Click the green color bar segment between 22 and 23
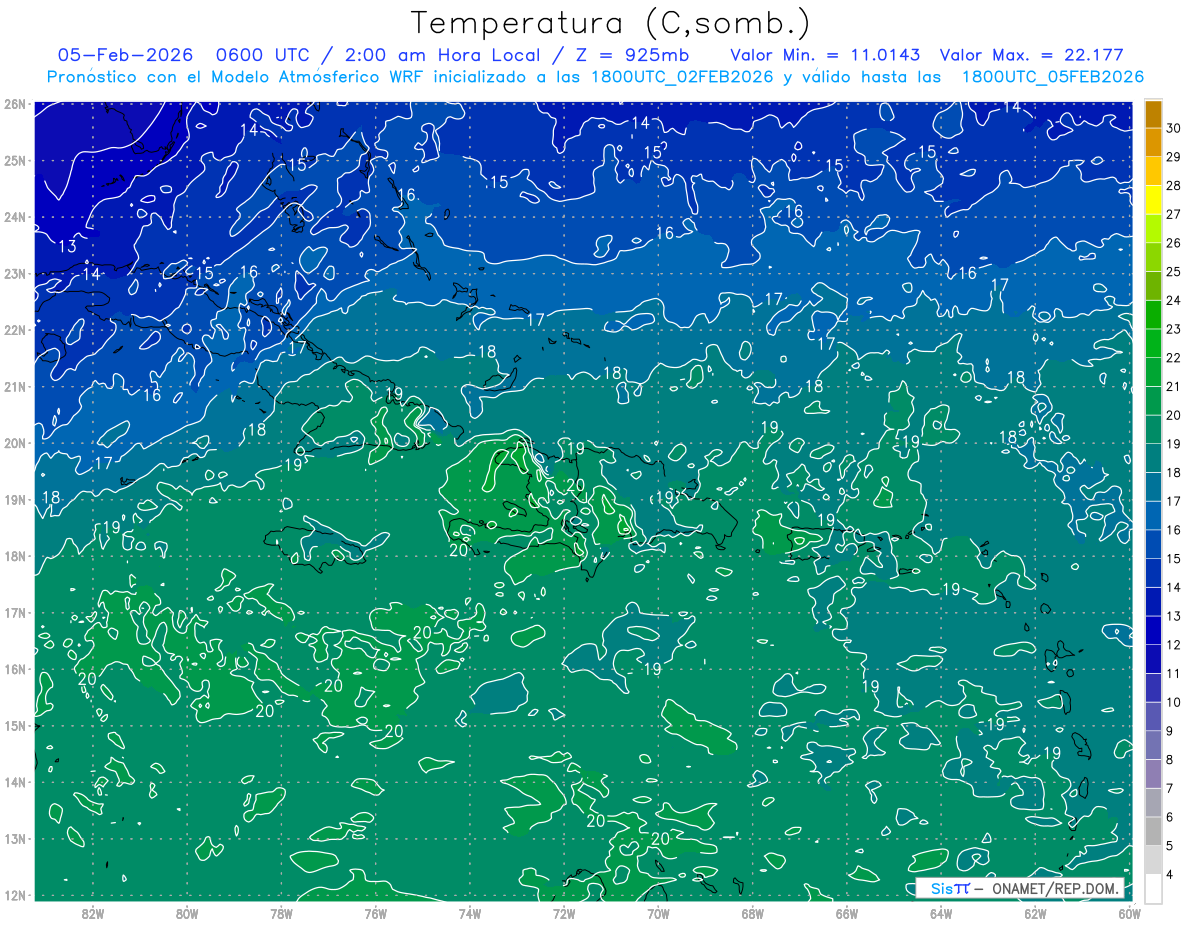 coord(1154,344)
